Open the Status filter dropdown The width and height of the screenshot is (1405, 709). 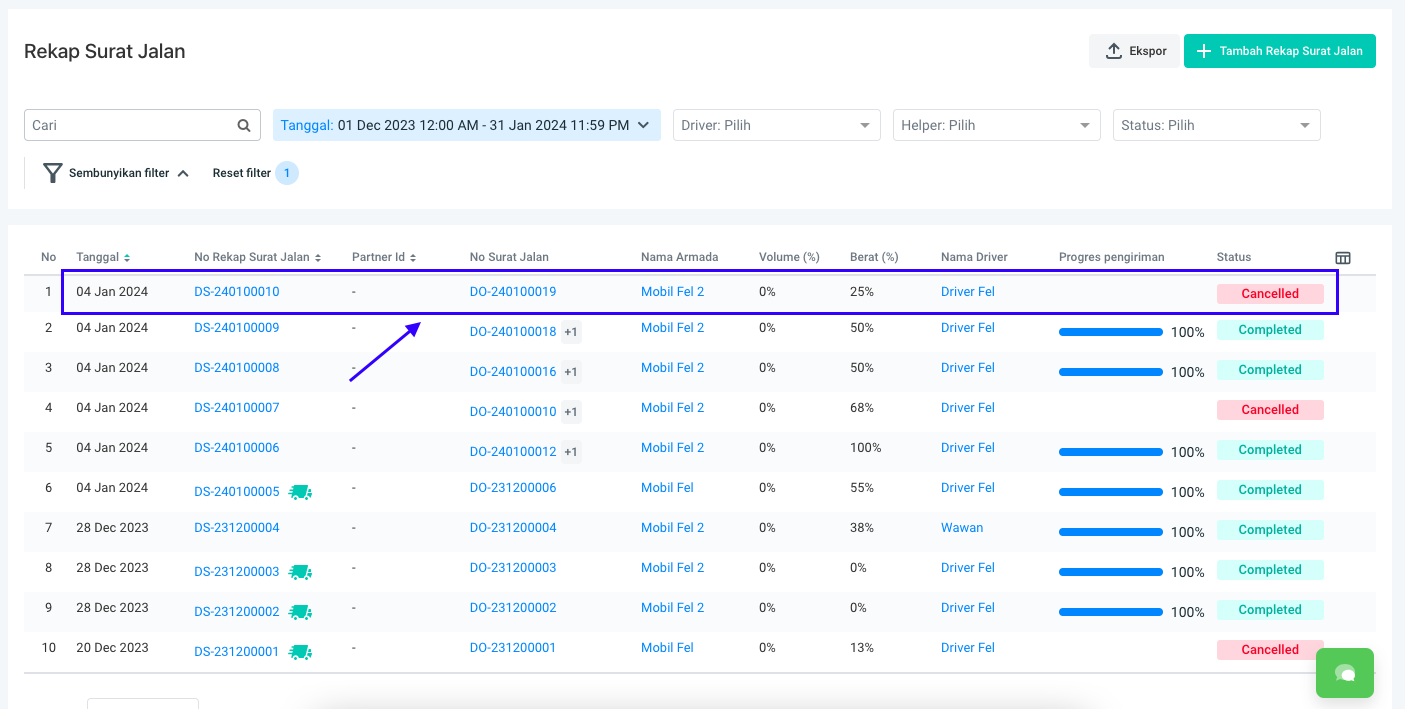[1216, 125]
